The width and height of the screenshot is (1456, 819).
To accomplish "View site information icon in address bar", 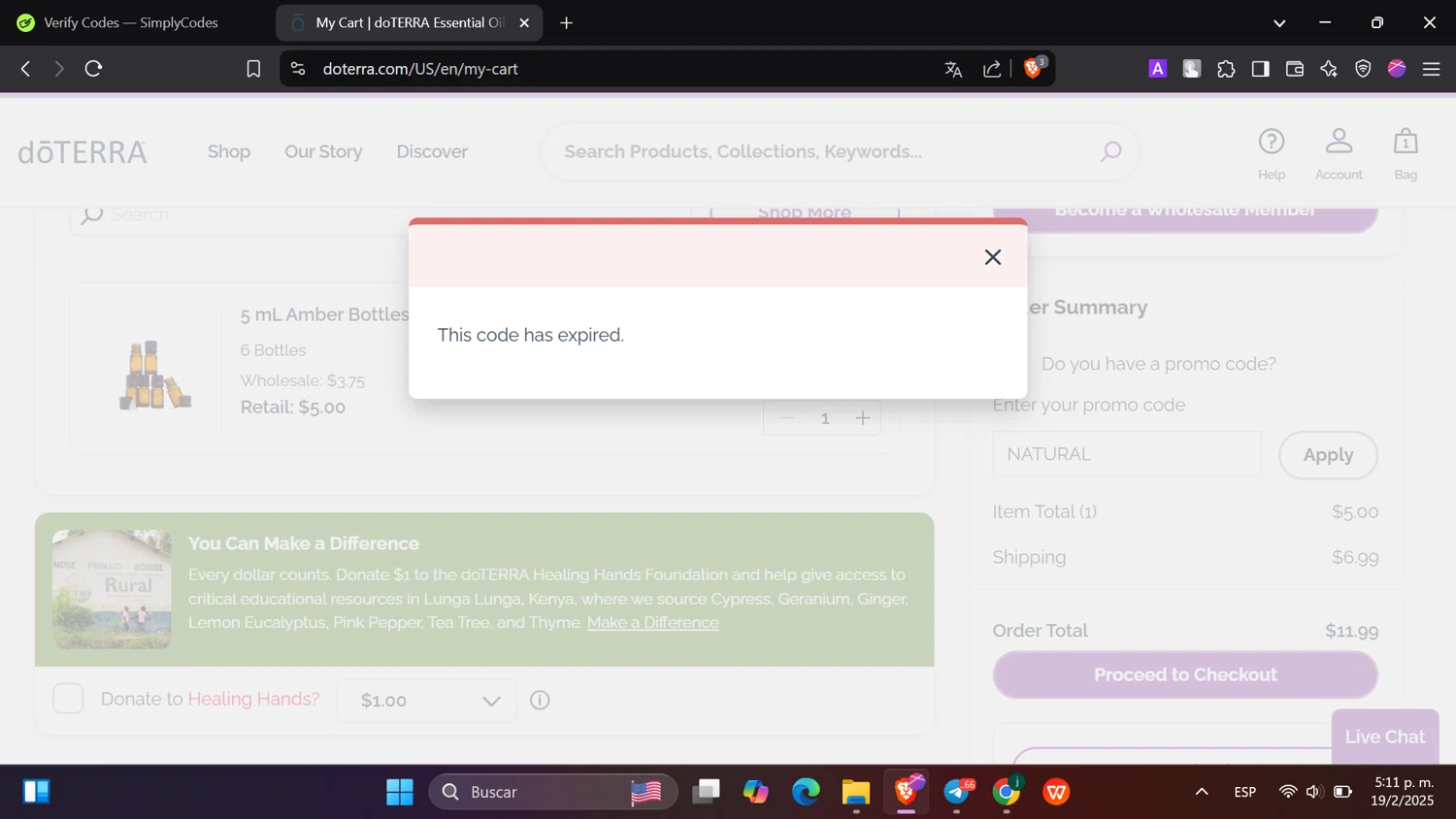I will coord(298,69).
